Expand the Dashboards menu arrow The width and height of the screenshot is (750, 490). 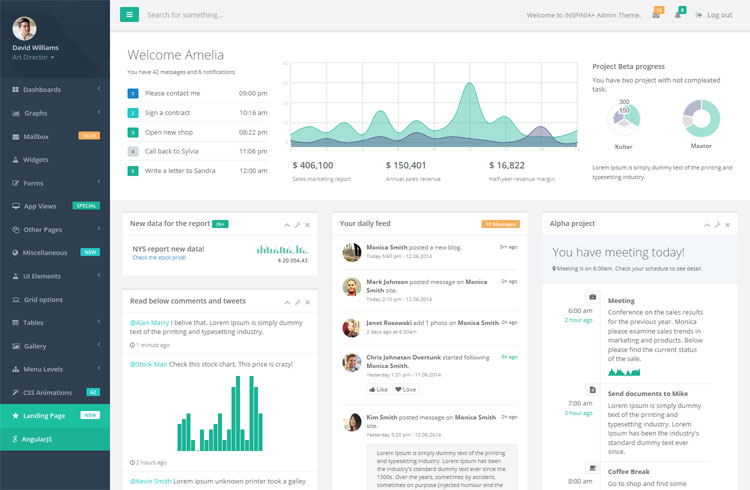(99, 89)
